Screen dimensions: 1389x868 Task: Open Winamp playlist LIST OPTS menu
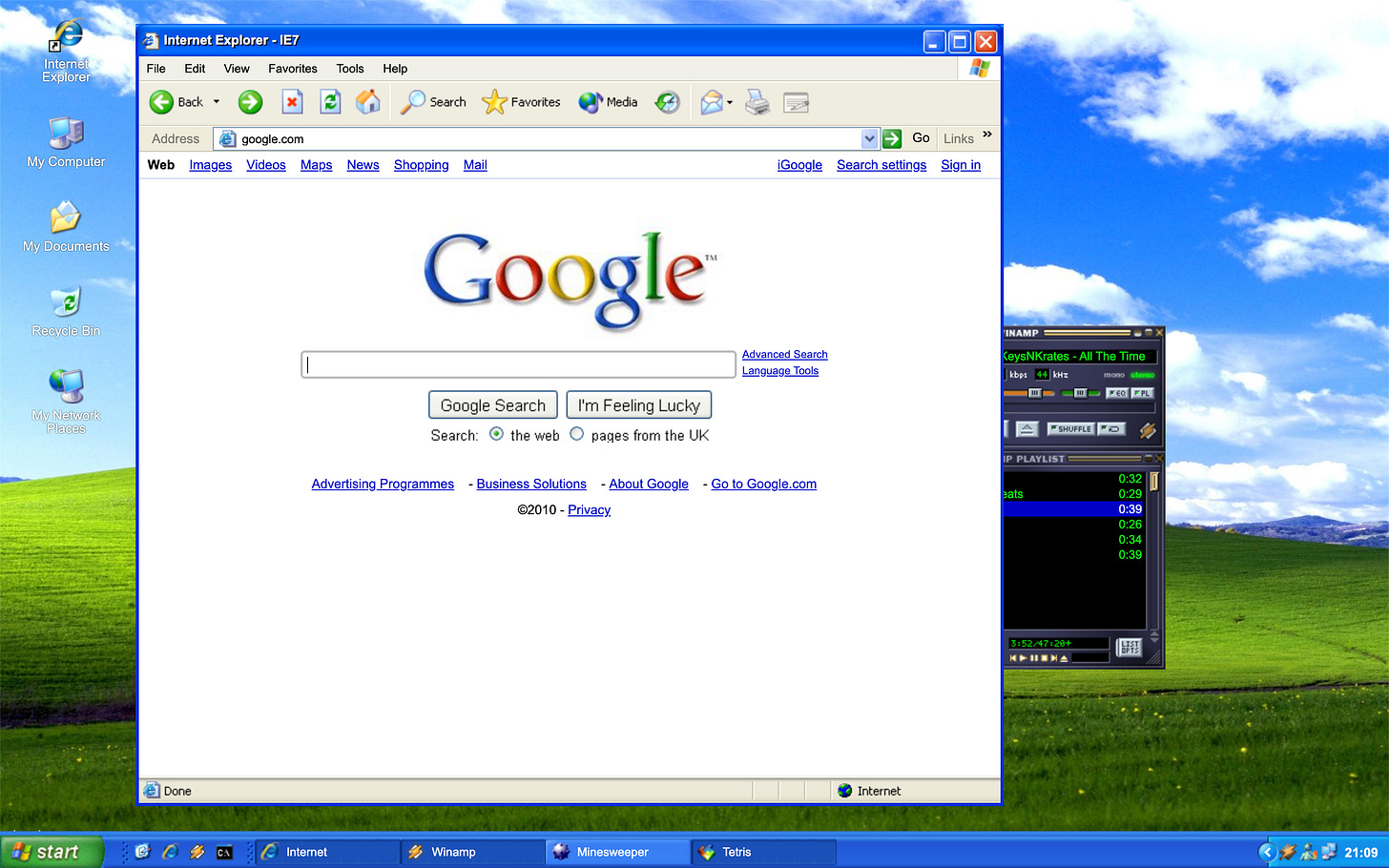pos(1130,647)
